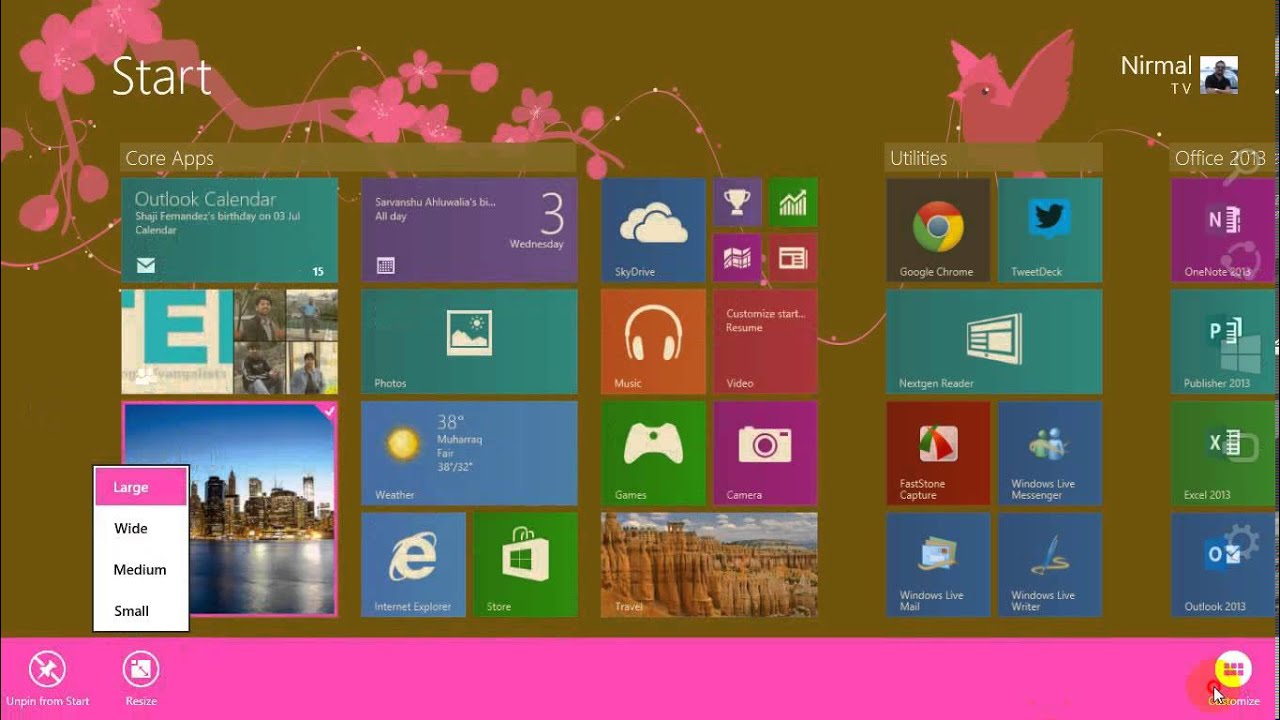The image size is (1280, 720).
Task: Open Windows Live Messenger tile
Action: [x=1050, y=453]
